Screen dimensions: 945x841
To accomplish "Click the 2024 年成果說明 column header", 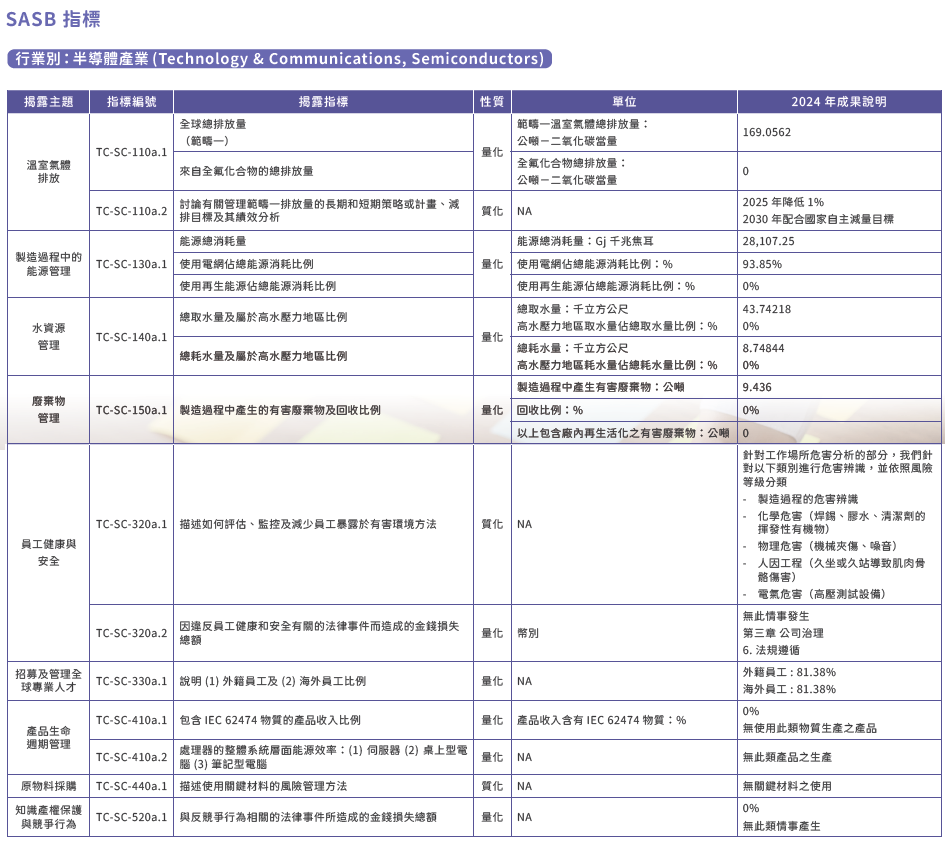I will click(x=838, y=102).
